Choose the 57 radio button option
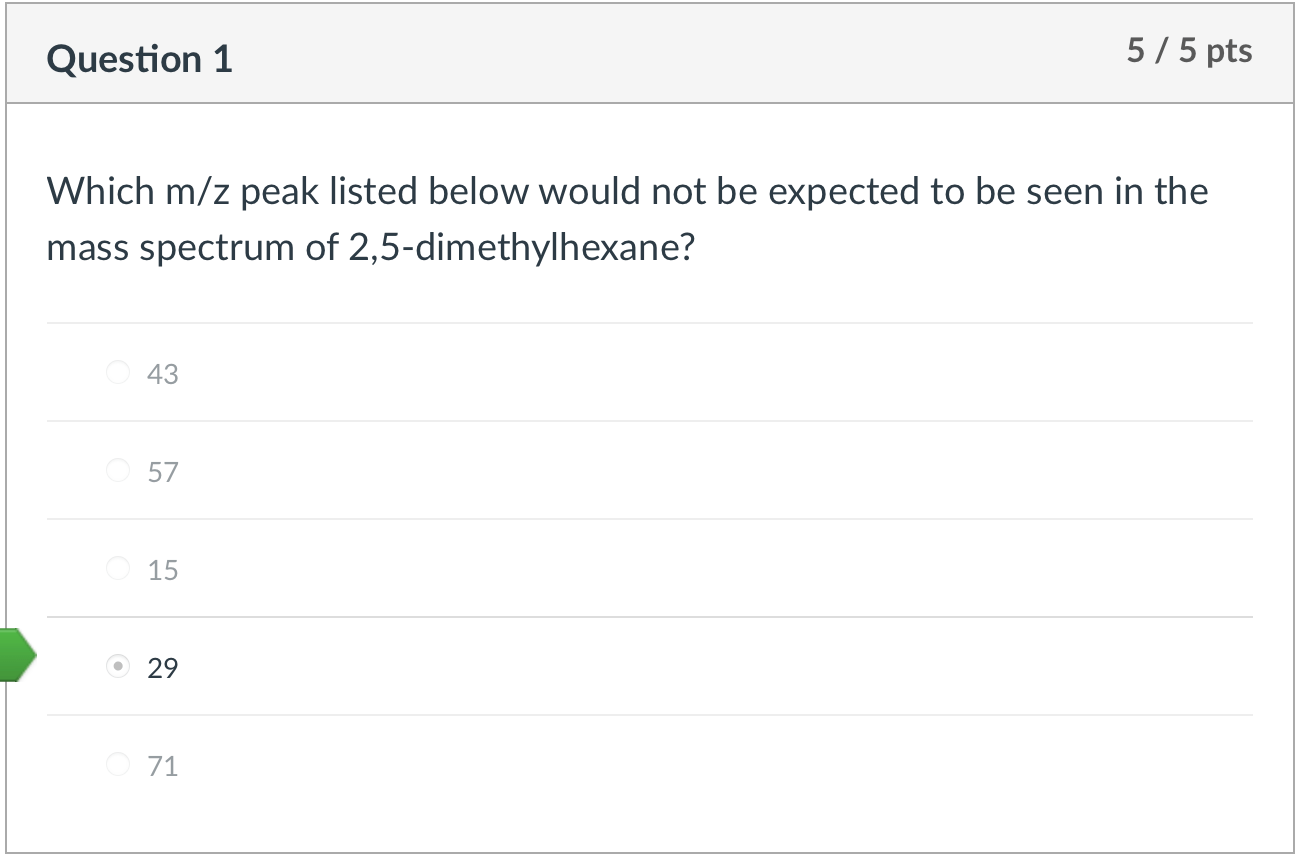This screenshot has height=858, width=1304. click(x=118, y=471)
